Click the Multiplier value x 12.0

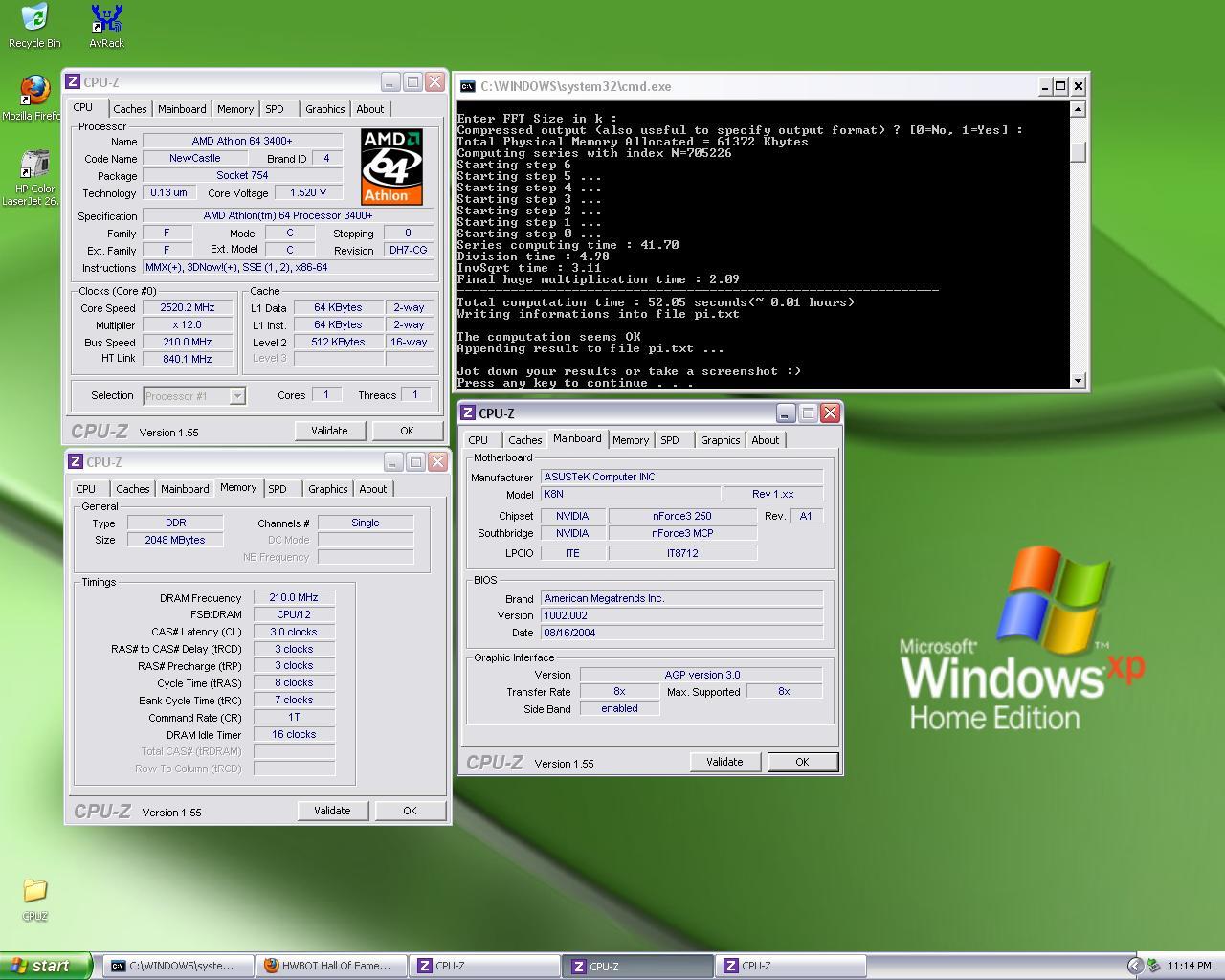click(189, 325)
